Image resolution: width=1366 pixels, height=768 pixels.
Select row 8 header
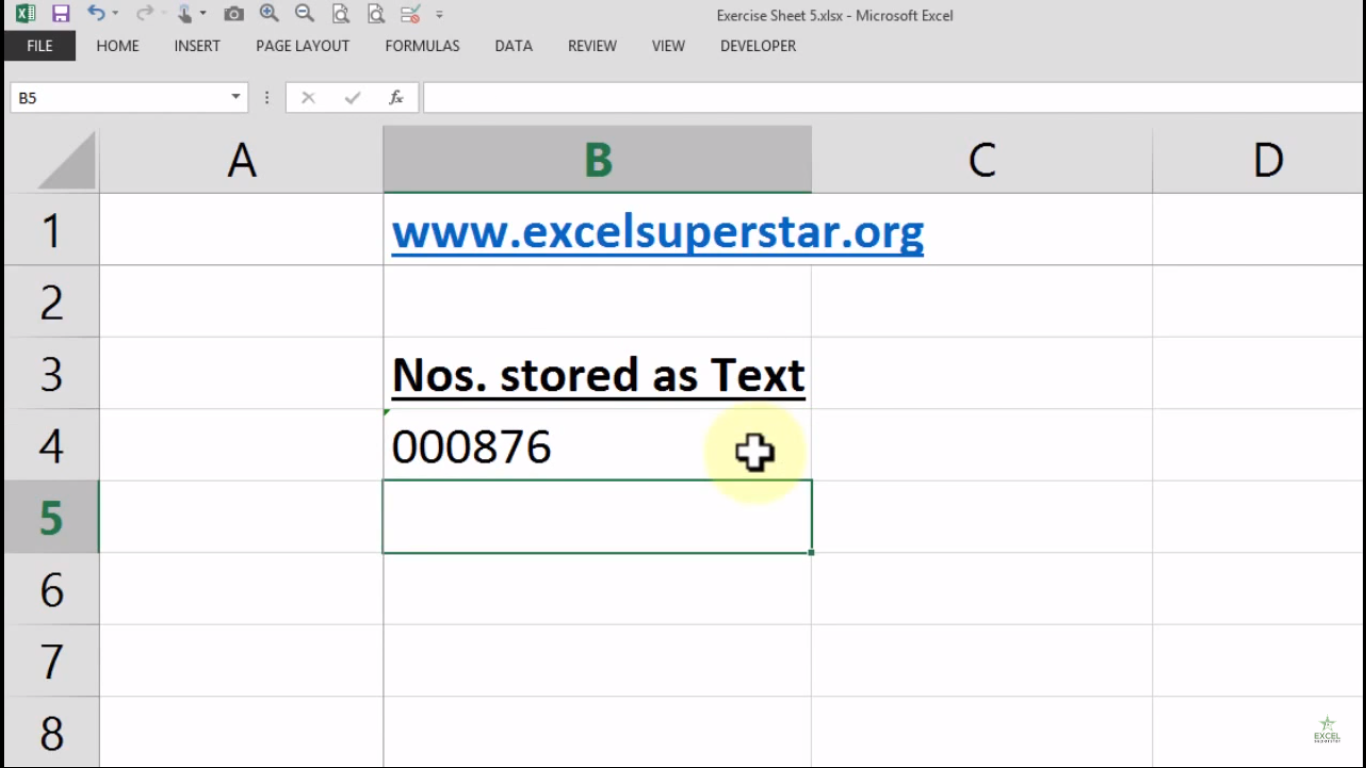click(51, 733)
